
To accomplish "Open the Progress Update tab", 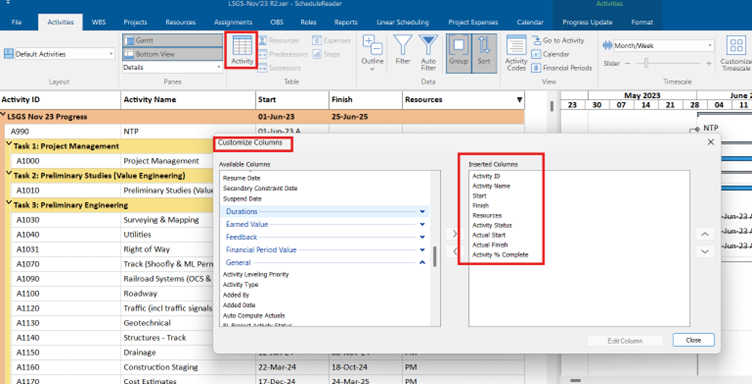I will tap(587, 22).
